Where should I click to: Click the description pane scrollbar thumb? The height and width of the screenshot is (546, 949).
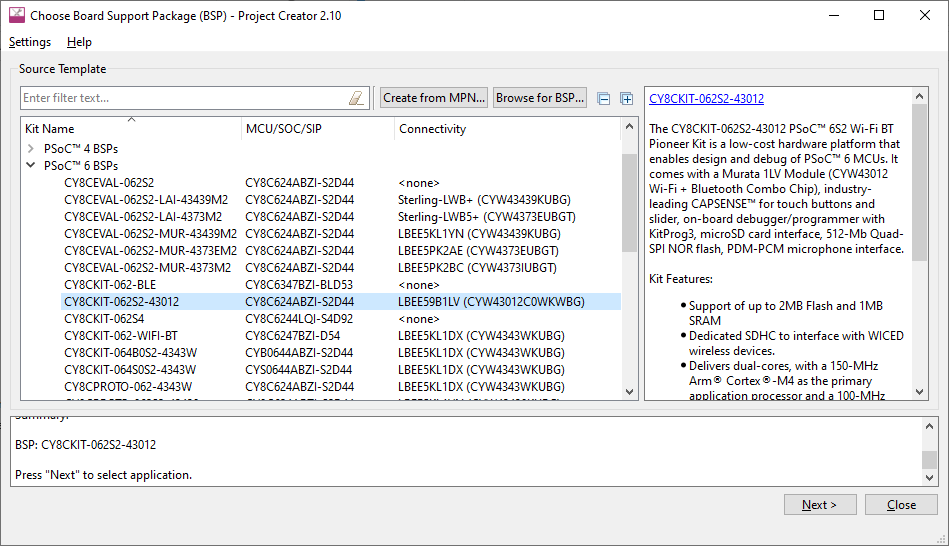(919, 182)
